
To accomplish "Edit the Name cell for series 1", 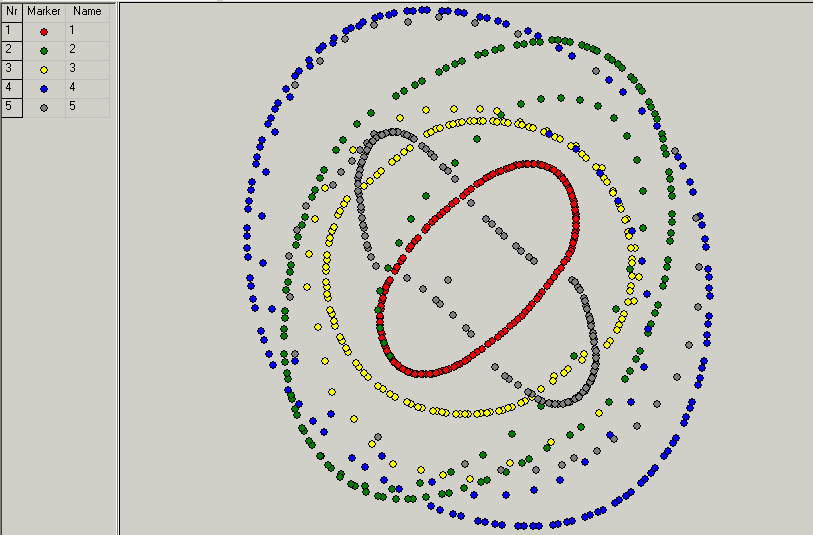I will pyautogui.click(x=87, y=31).
